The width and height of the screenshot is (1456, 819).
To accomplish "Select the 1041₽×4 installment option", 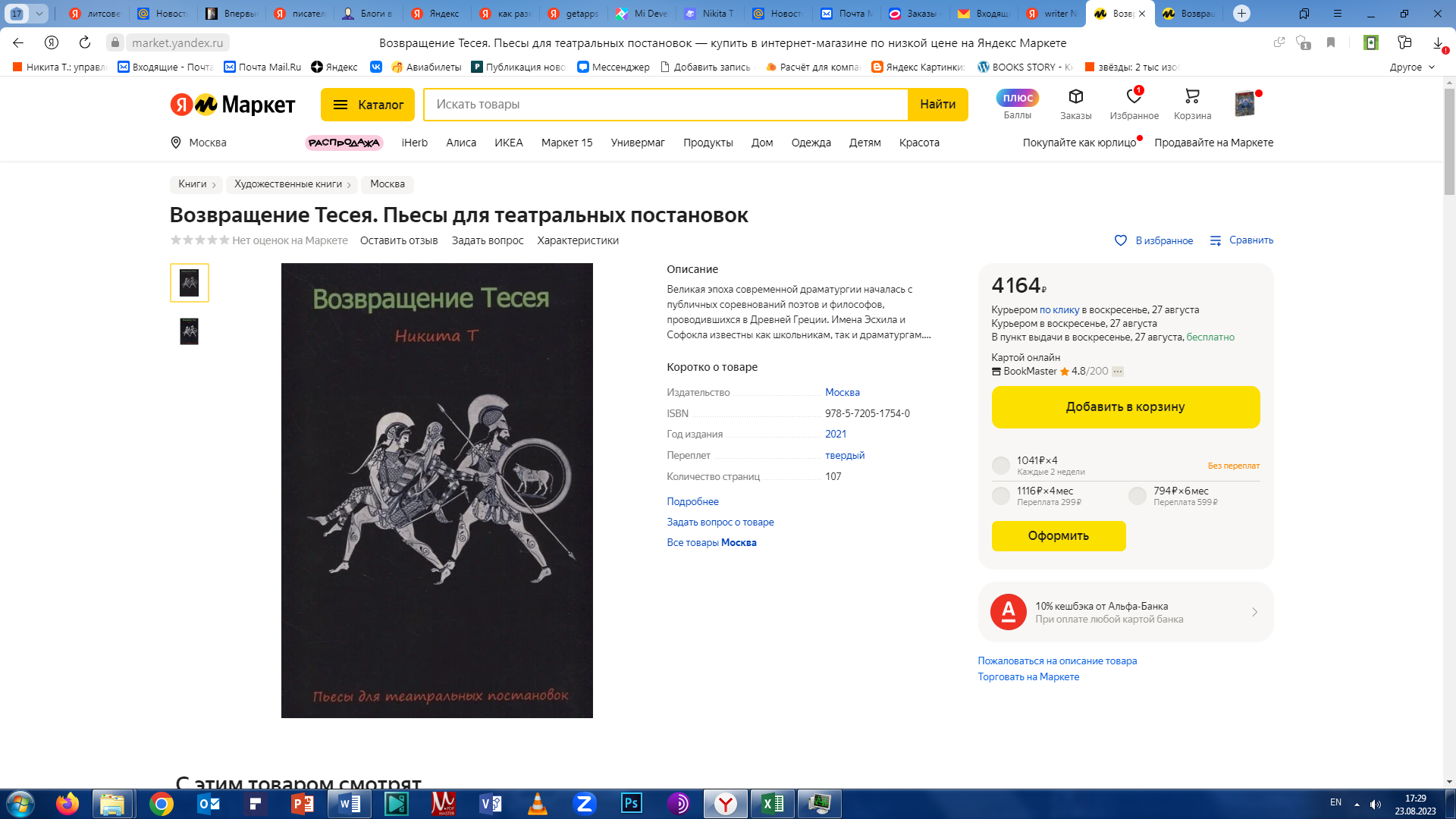I will (x=1001, y=466).
